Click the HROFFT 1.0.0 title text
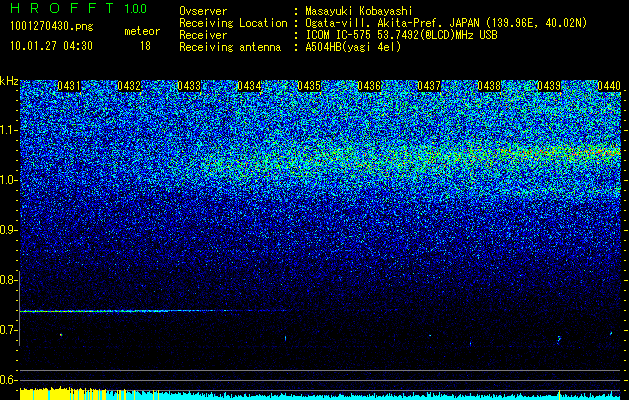 point(79,8)
